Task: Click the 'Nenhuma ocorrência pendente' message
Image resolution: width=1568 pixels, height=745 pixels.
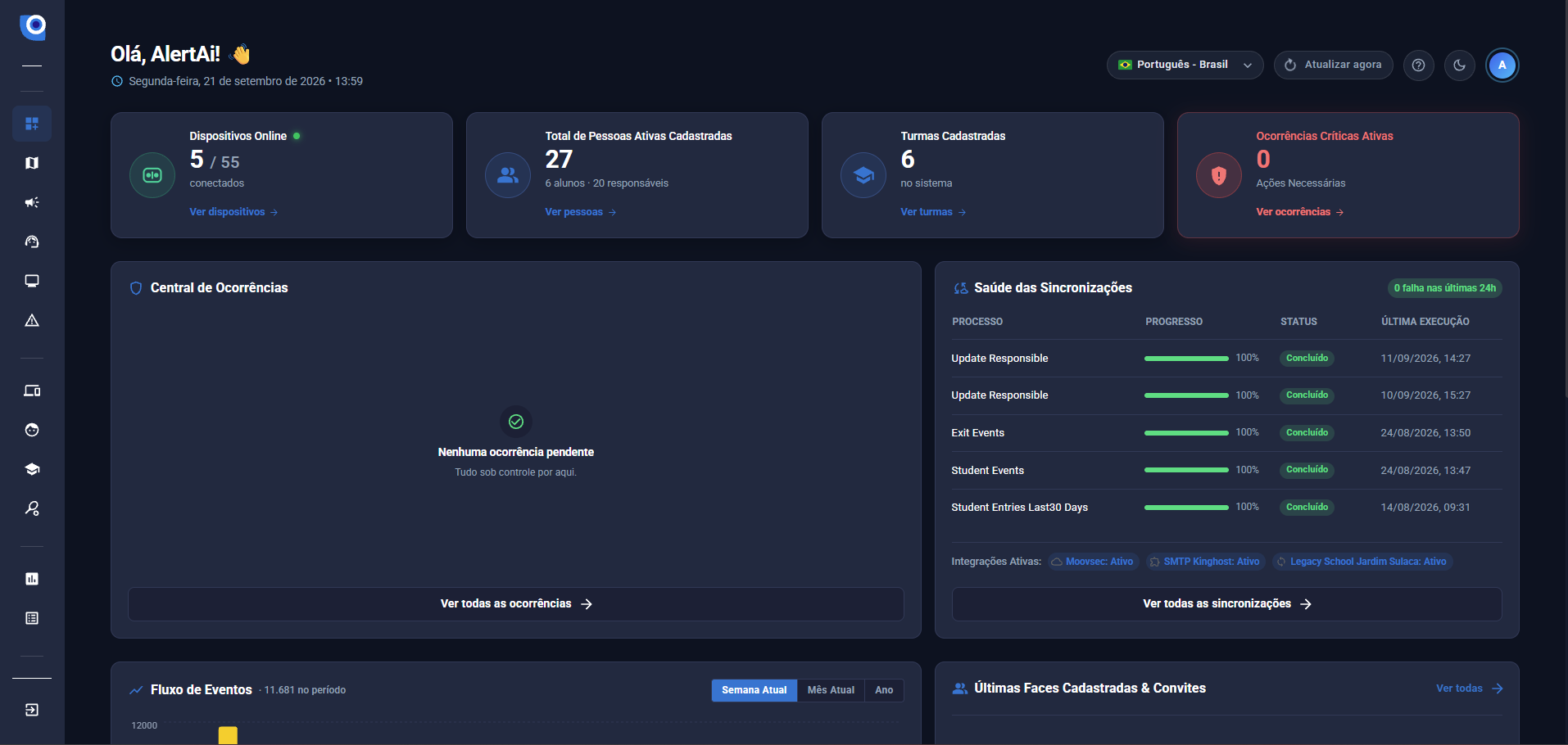Action: point(516,452)
